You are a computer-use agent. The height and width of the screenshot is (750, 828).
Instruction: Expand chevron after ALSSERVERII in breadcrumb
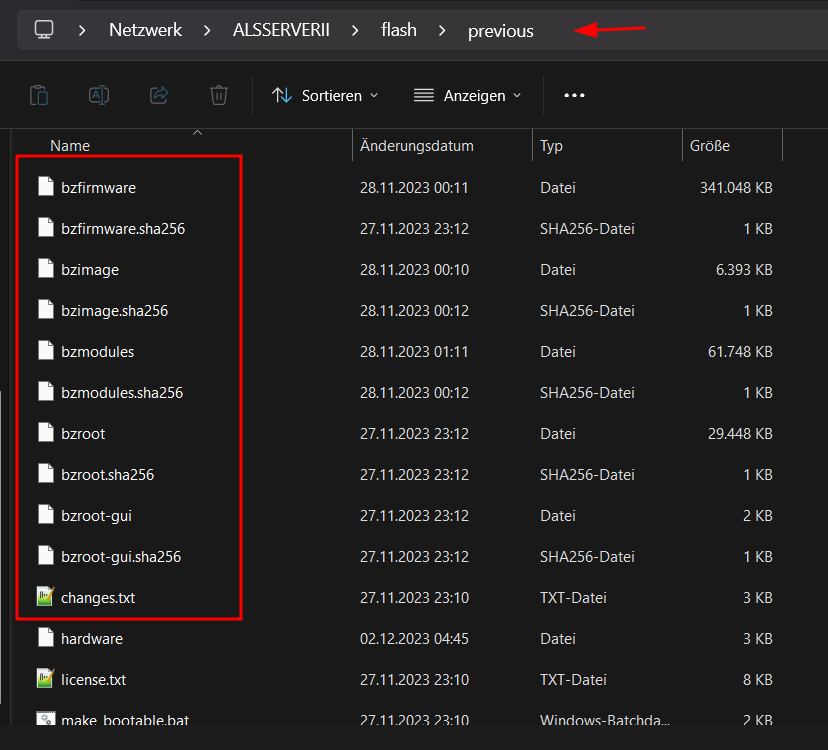[355, 31]
